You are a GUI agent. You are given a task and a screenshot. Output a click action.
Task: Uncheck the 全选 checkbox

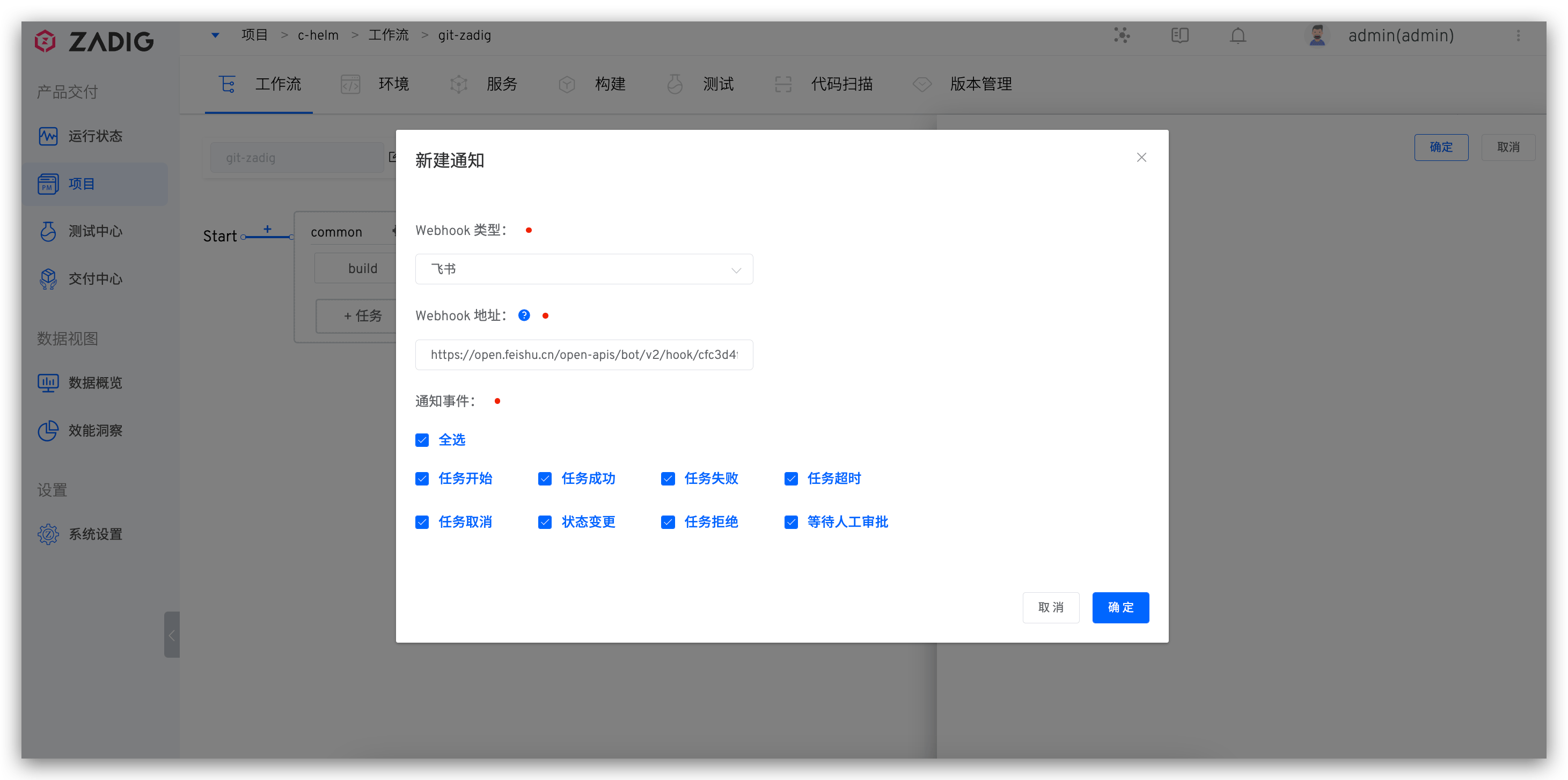pyautogui.click(x=422, y=439)
